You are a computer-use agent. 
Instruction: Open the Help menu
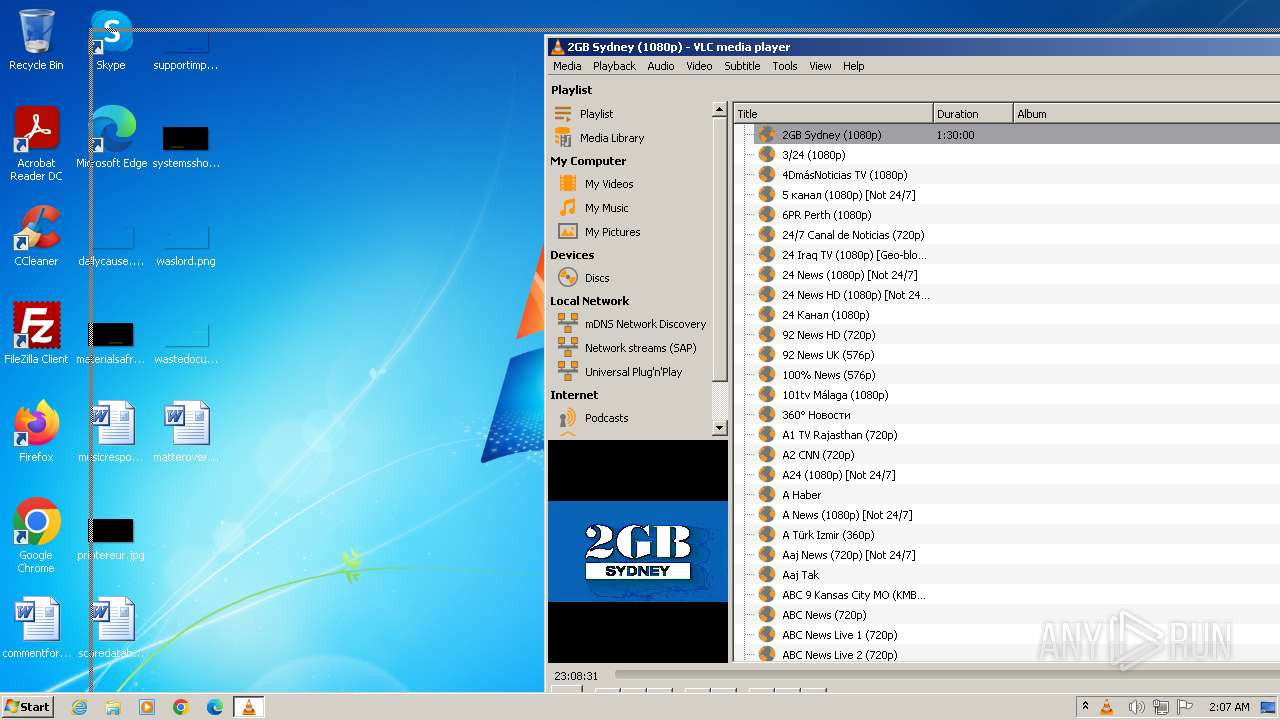click(x=854, y=66)
